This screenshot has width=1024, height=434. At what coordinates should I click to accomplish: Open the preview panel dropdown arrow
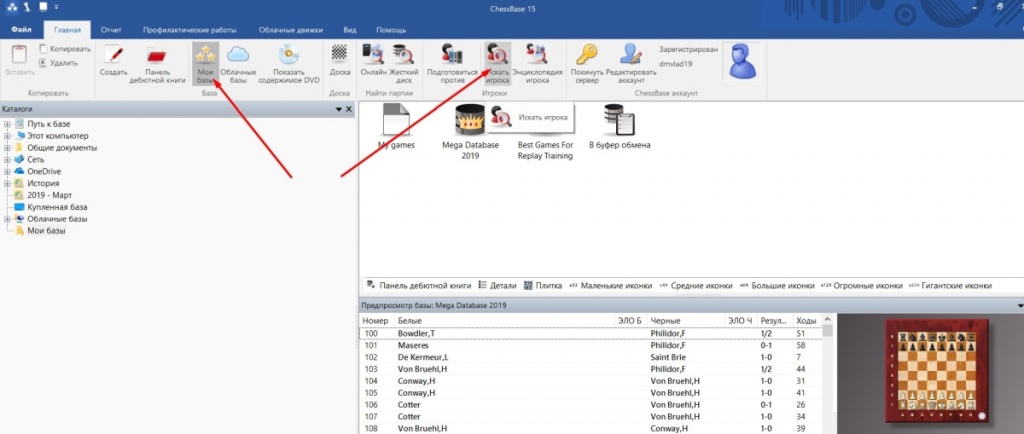tap(1020, 305)
